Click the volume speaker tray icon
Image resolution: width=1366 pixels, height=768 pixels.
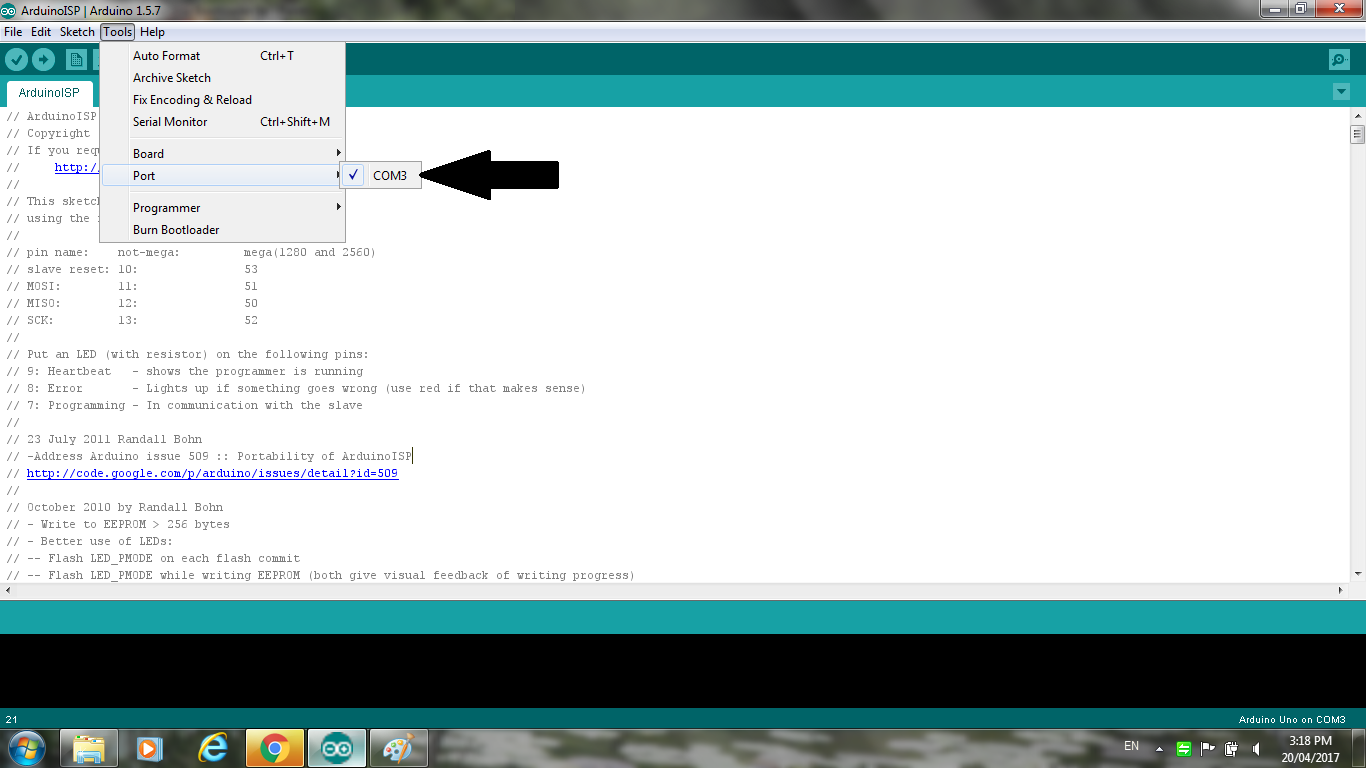tap(1256, 748)
